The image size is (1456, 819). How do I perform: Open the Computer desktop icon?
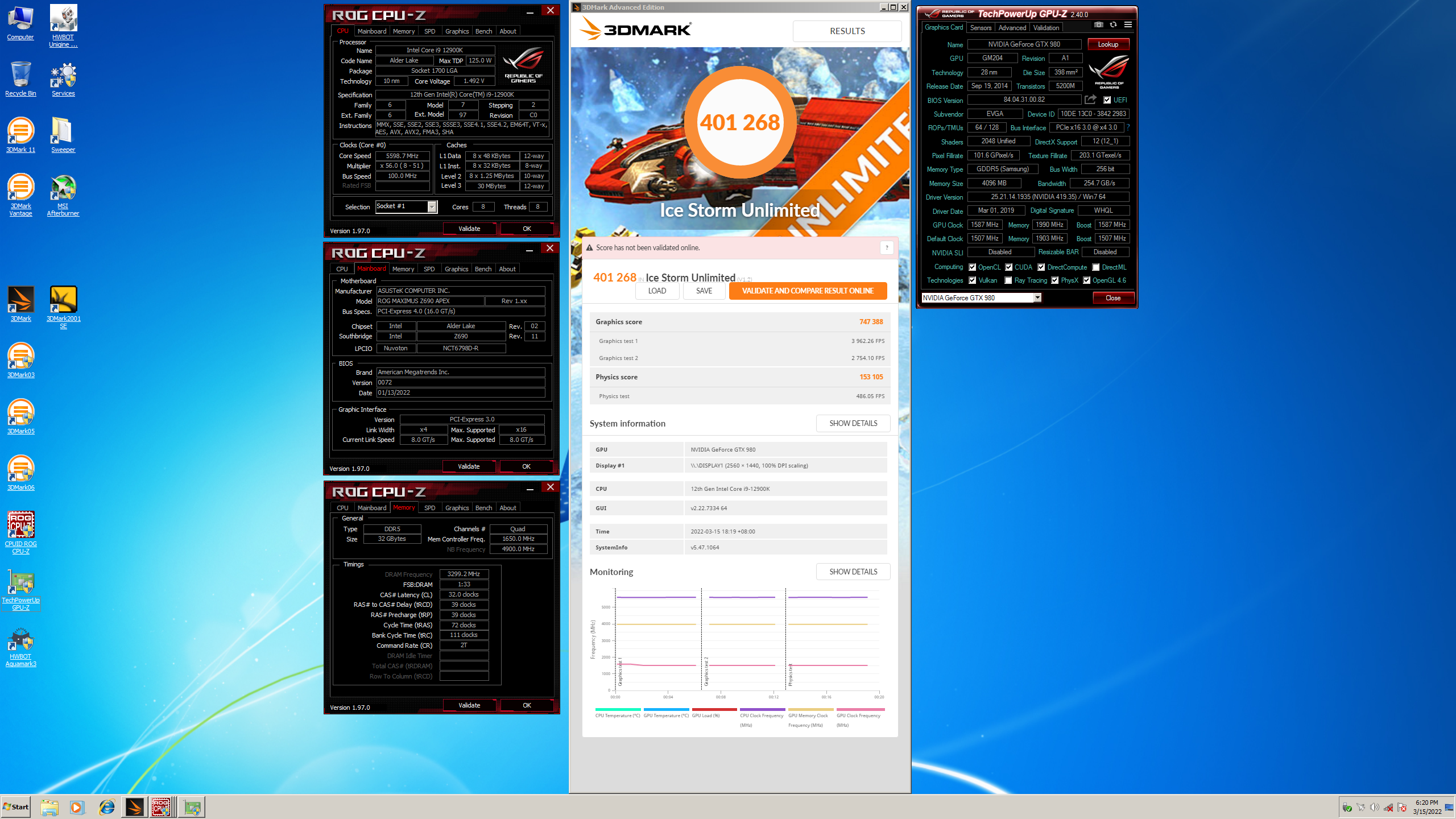pos(20,23)
